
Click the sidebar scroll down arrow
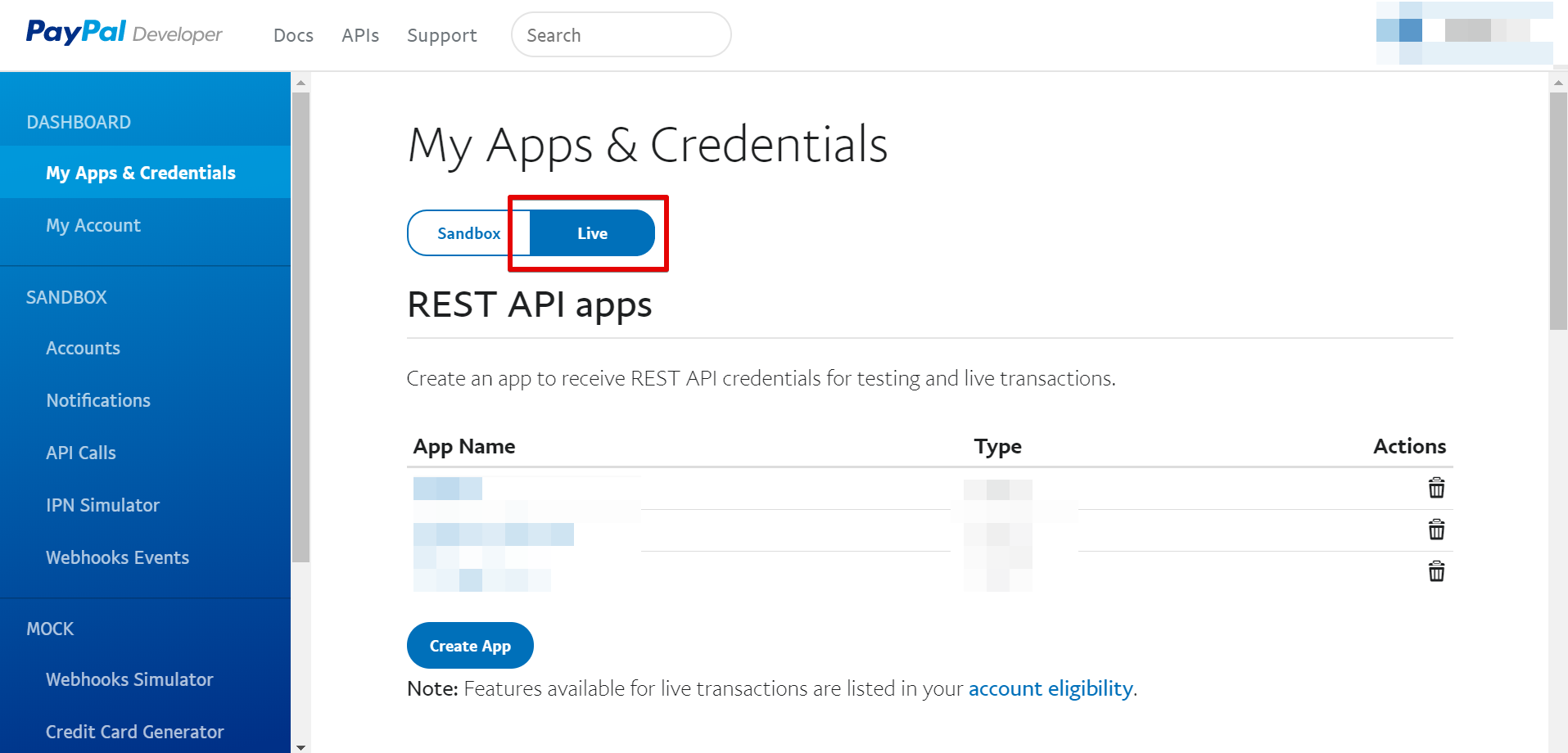pyautogui.click(x=300, y=746)
